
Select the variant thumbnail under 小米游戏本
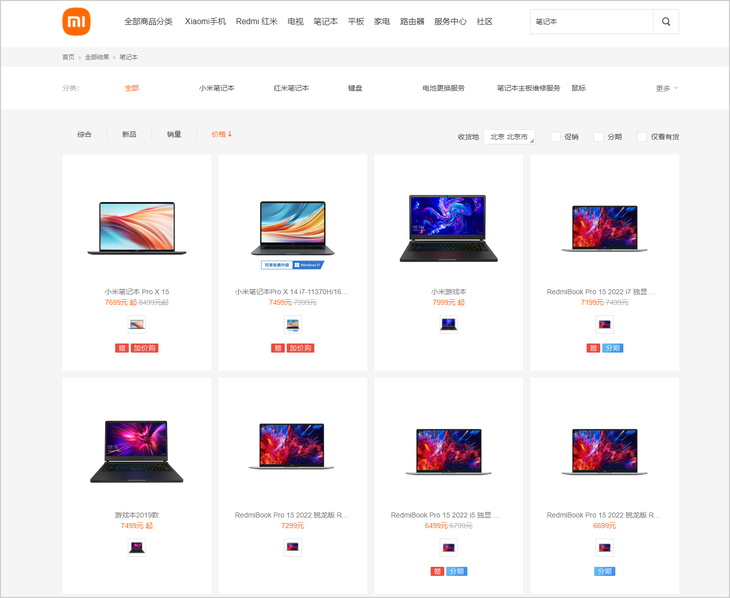[x=449, y=324]
